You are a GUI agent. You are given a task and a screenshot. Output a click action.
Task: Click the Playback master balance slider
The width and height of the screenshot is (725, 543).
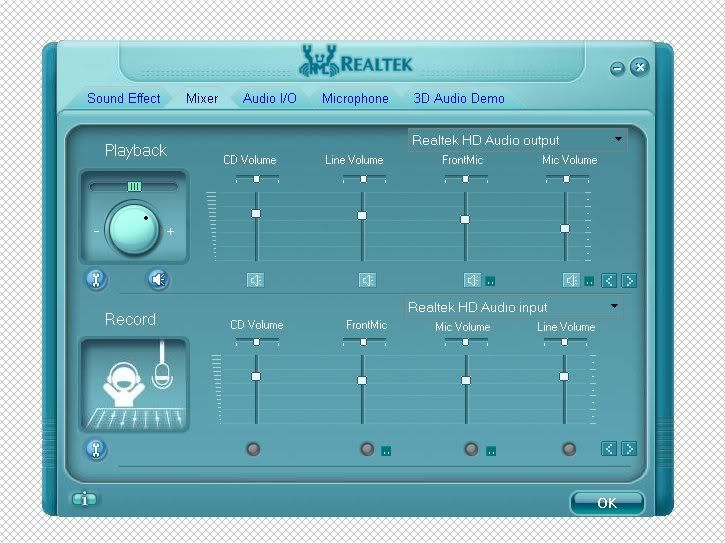tap(134, 186)
